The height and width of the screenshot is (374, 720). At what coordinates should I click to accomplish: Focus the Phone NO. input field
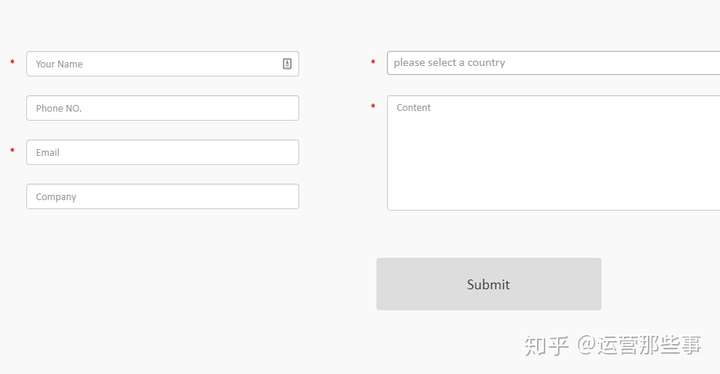[x=163, y=108]
